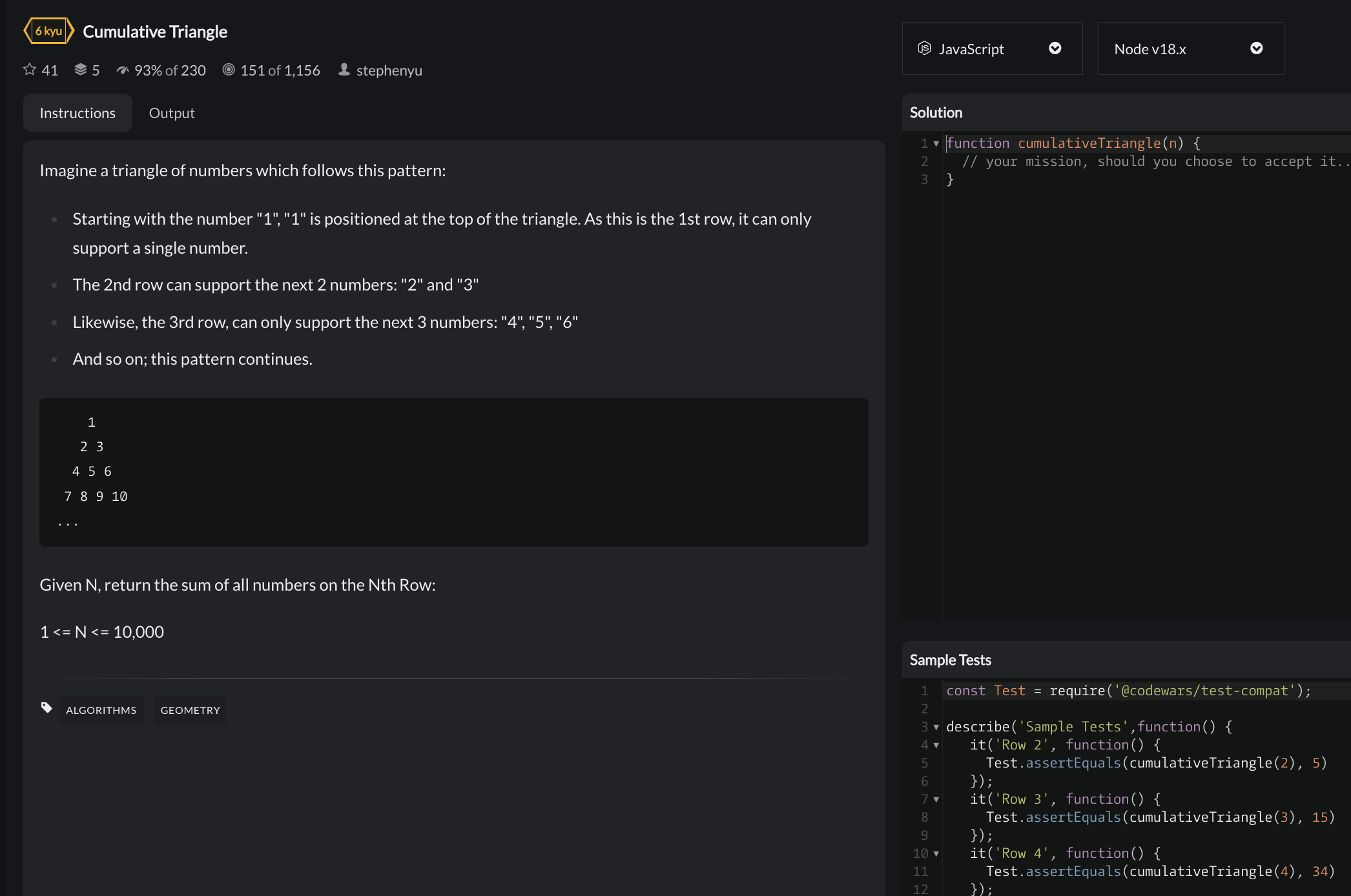
Task: Click the Solution panel header
Action: pos(1126,112)
